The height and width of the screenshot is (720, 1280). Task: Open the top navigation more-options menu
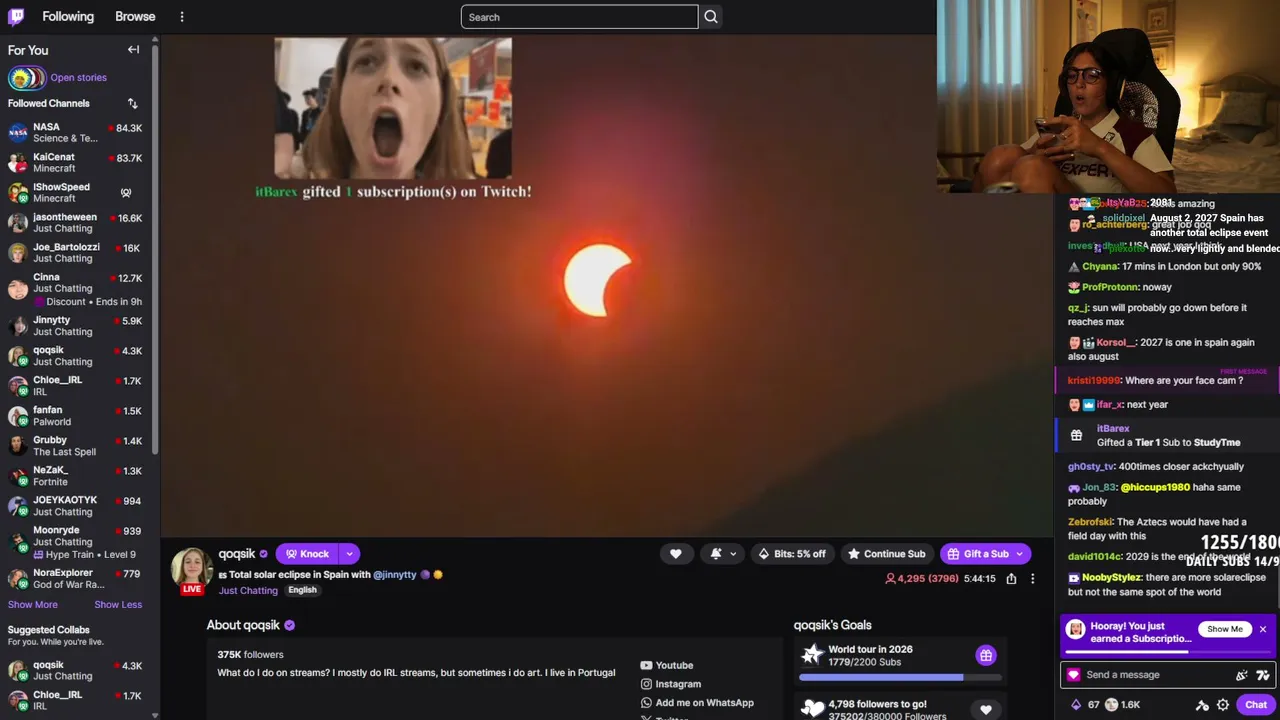182,17
